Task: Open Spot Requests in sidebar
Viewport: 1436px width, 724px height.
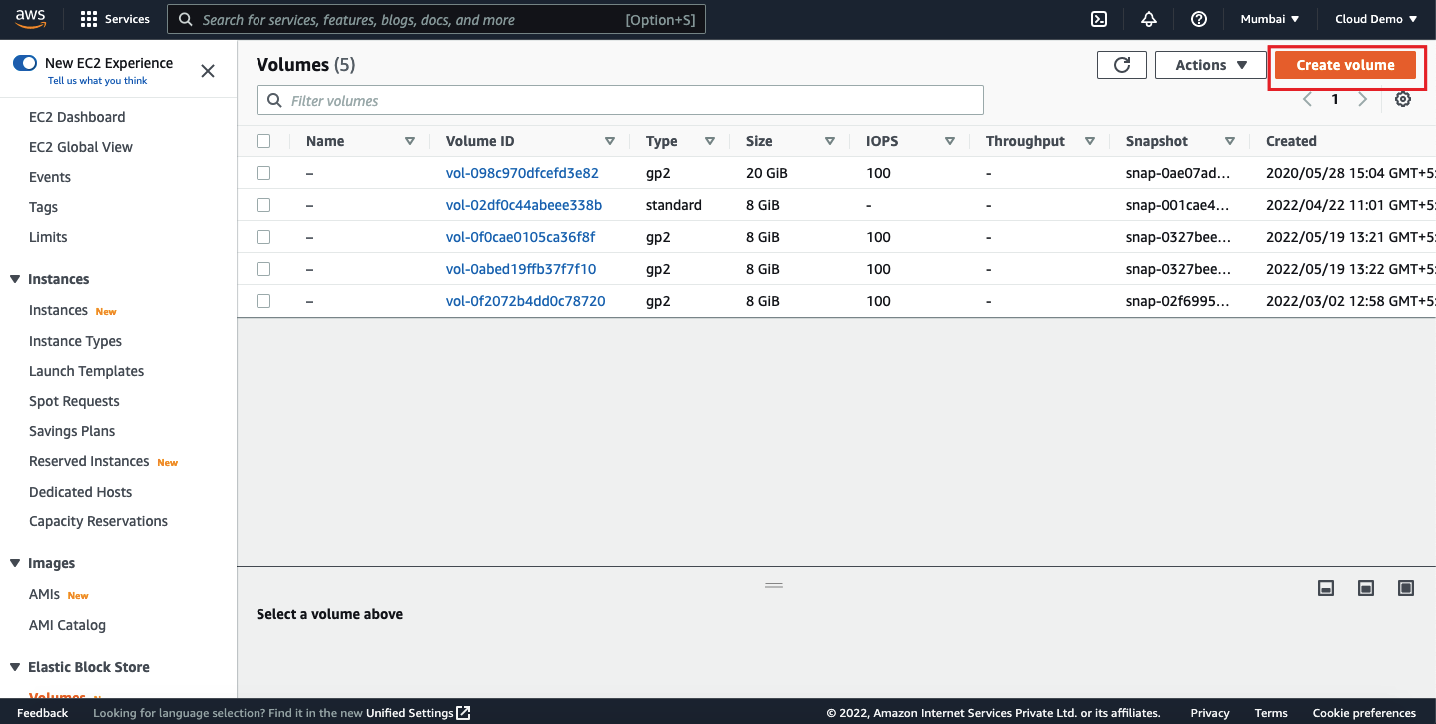Action: [x=74, y=401]
